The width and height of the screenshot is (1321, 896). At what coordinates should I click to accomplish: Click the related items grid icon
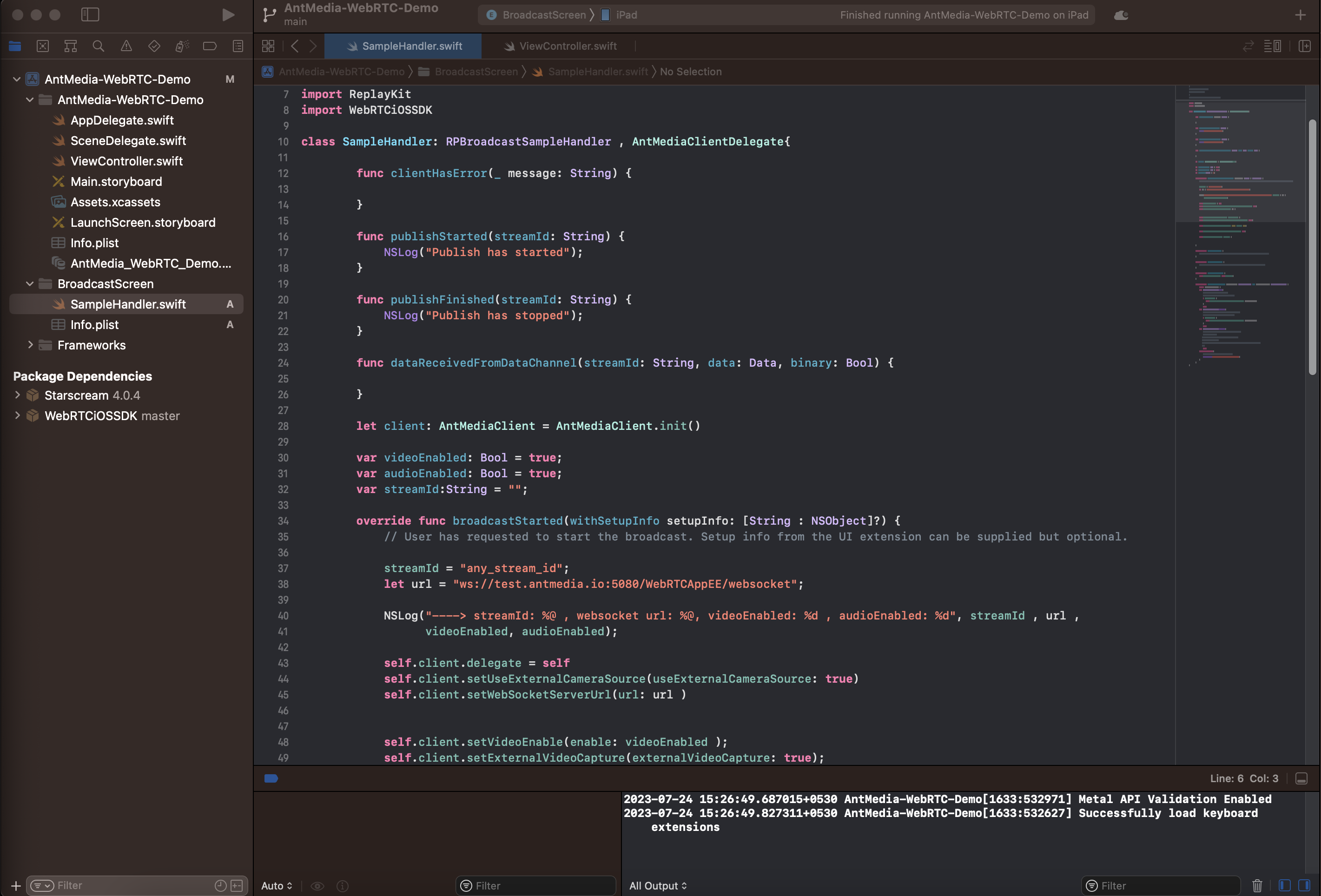coord(268,46)
